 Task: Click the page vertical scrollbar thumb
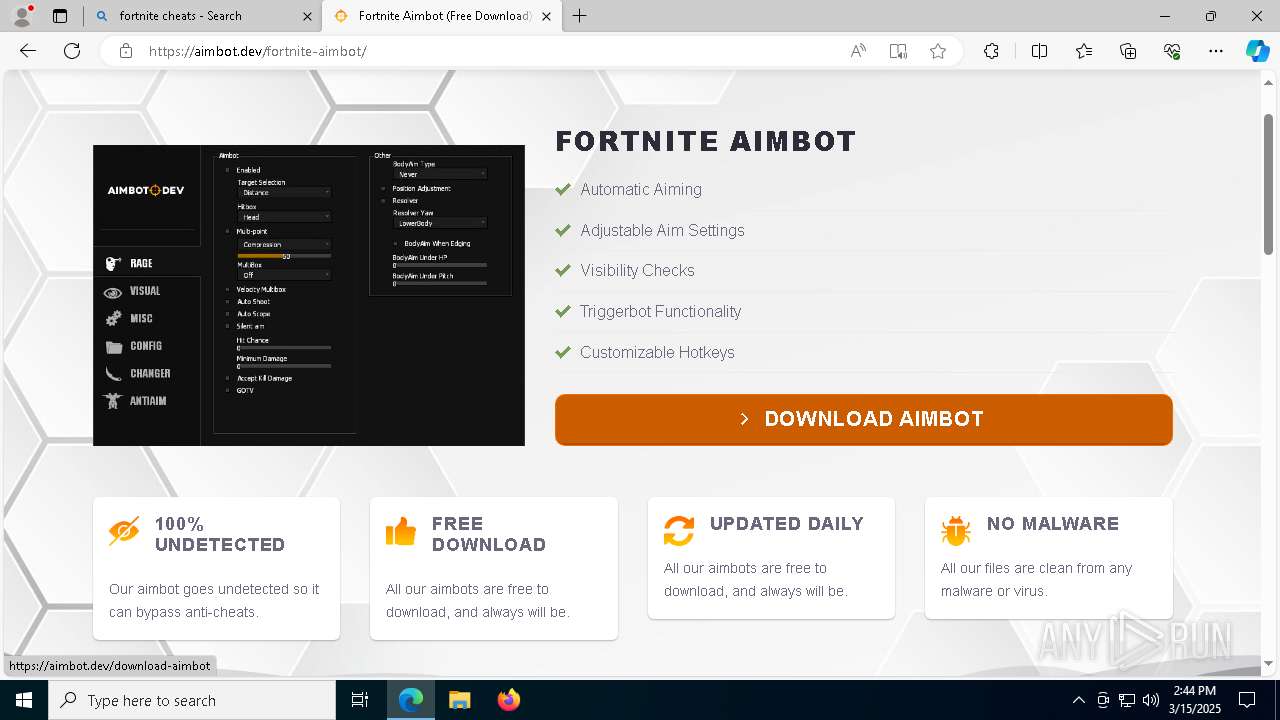click(1268, 185)
